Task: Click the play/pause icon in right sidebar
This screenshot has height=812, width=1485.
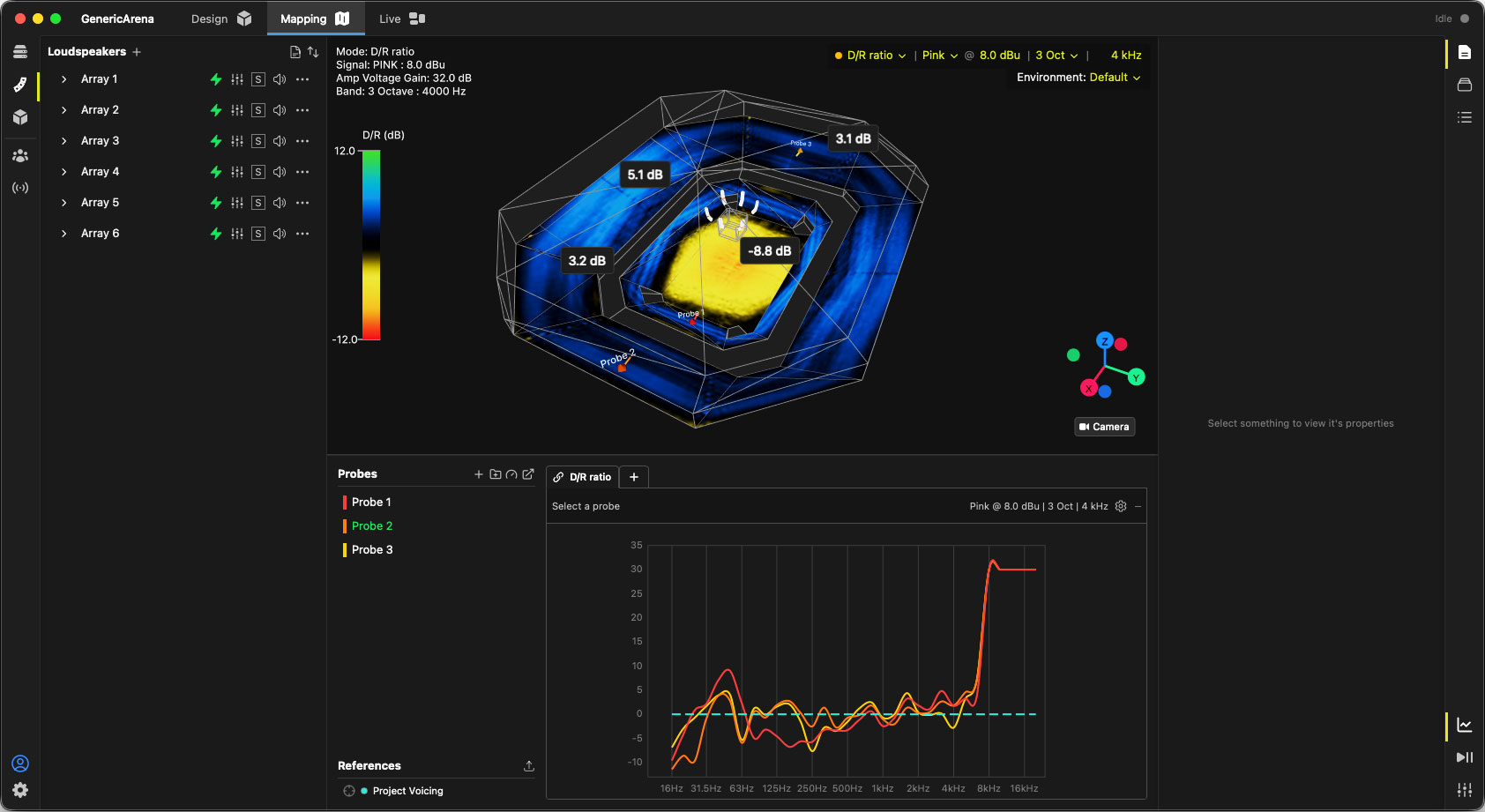Action: (1465, 757)
